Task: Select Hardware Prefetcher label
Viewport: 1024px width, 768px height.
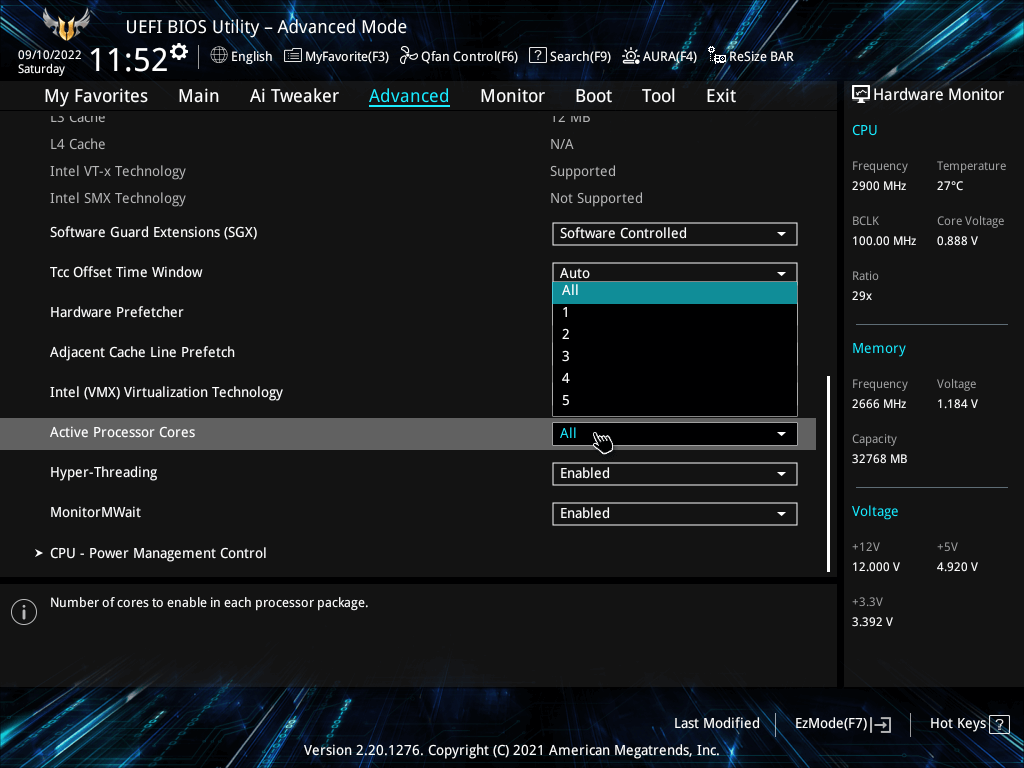Action: pos(116,312)
